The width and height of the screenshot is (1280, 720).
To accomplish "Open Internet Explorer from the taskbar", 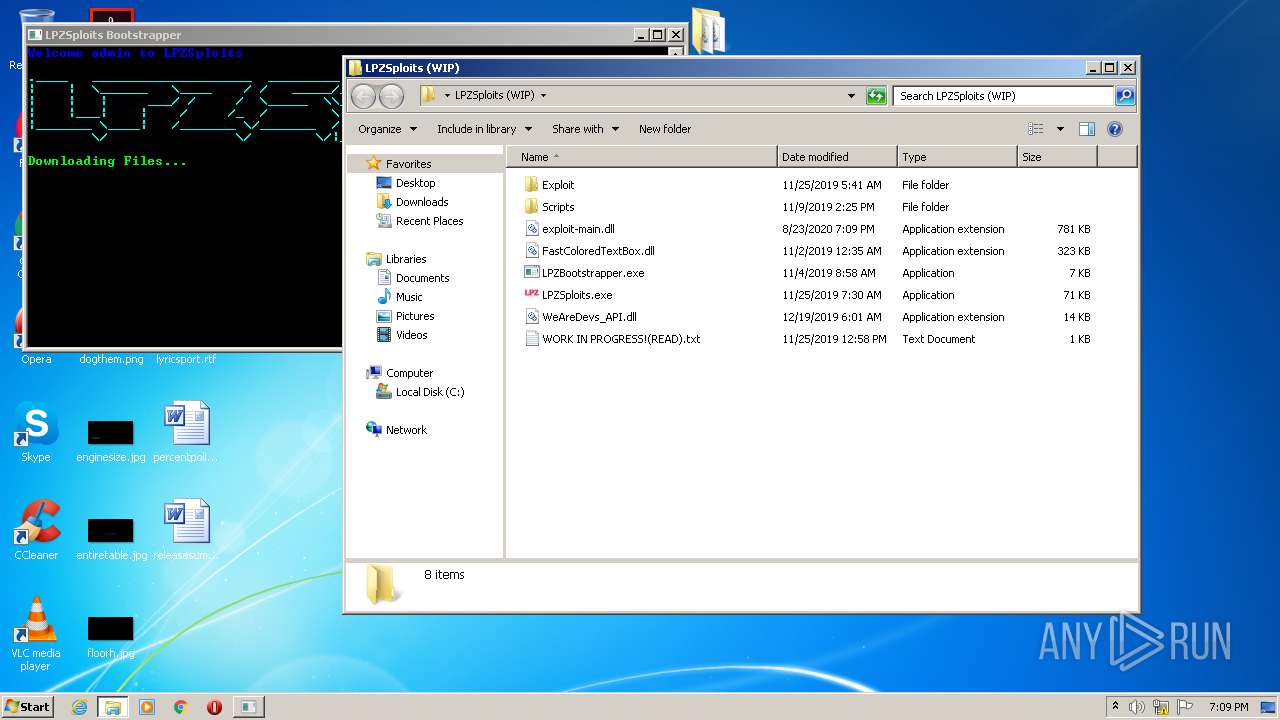I will [78, 707].
